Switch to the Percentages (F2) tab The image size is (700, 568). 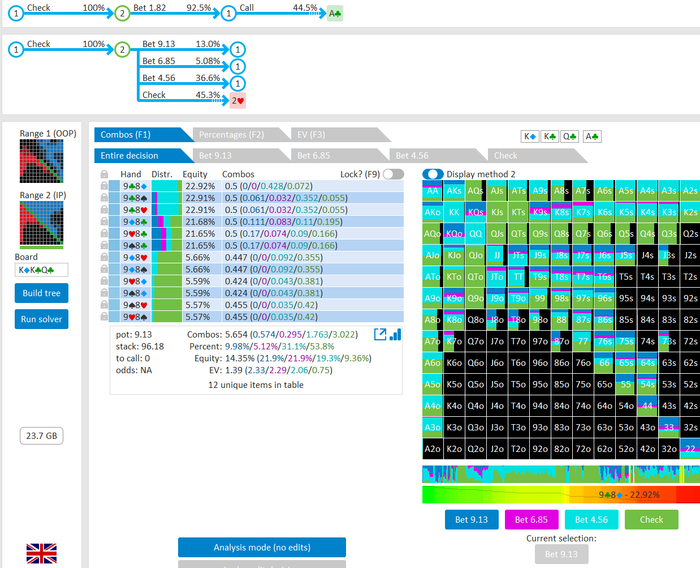click(229, 134)
